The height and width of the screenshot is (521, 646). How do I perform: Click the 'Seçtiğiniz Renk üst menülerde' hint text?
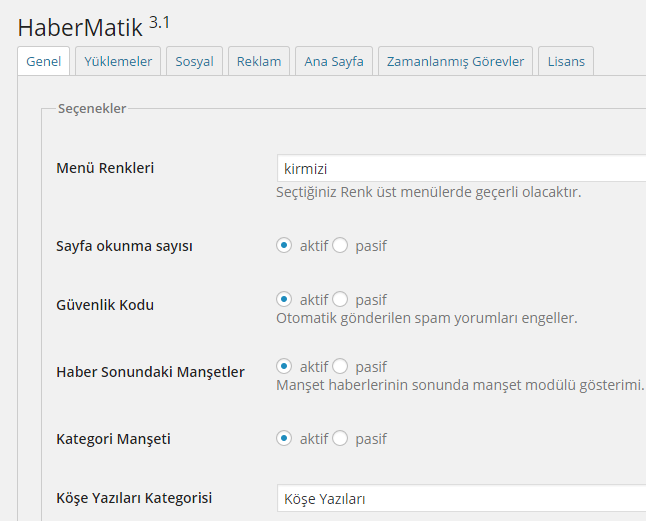(428, 192)
